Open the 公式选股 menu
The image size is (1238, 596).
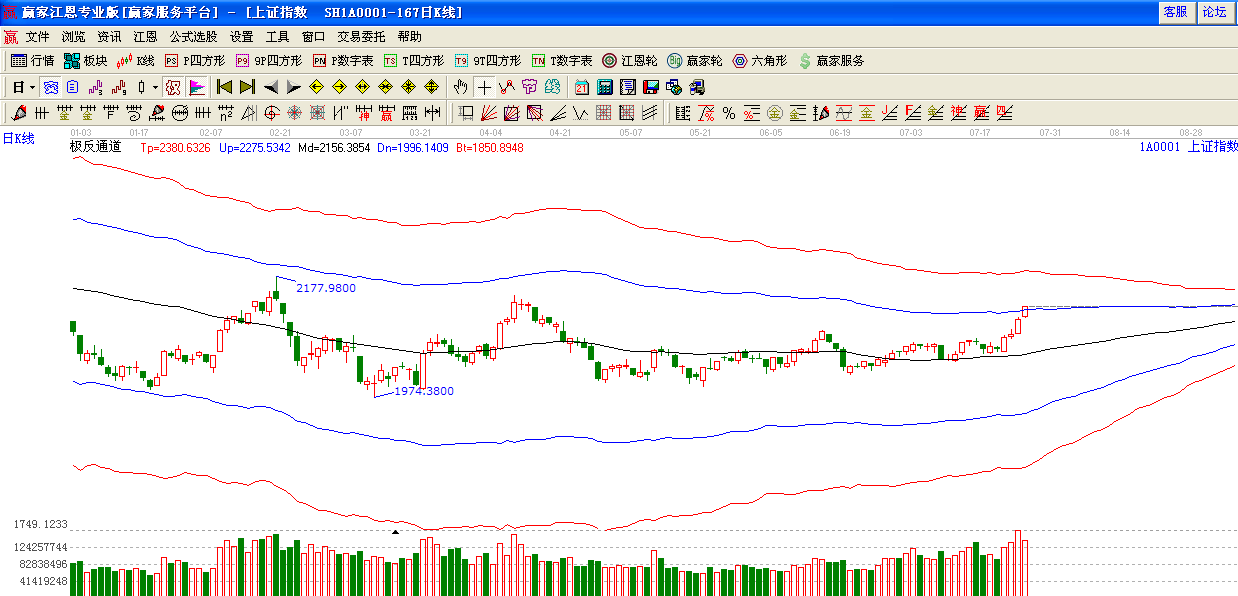pos(193,36)
